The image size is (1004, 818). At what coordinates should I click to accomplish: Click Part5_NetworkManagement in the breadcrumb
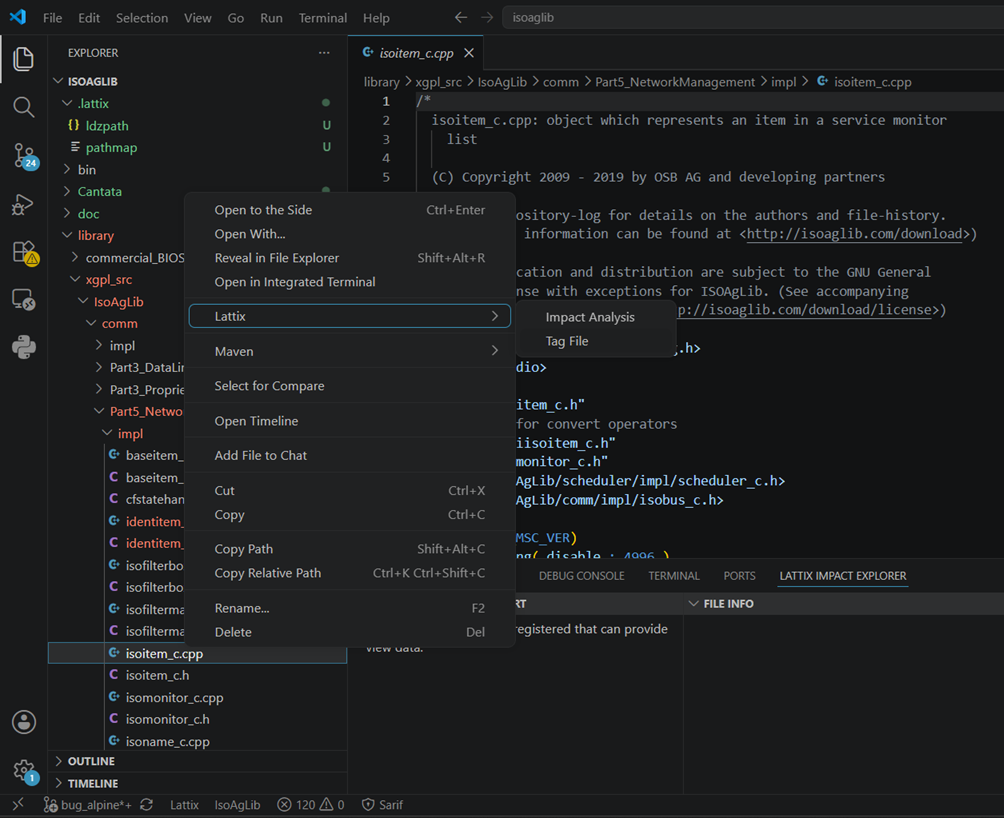coord(675,82)
